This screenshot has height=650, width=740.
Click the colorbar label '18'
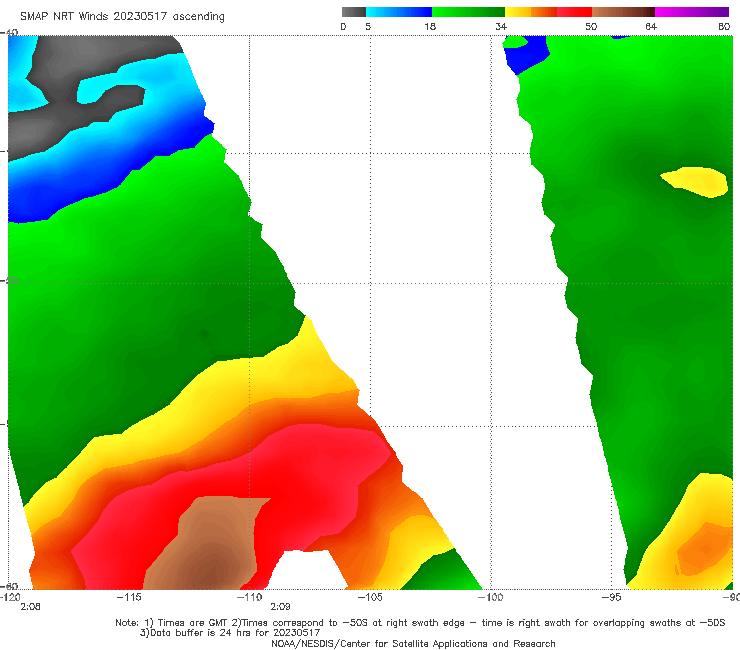[430, 27]
